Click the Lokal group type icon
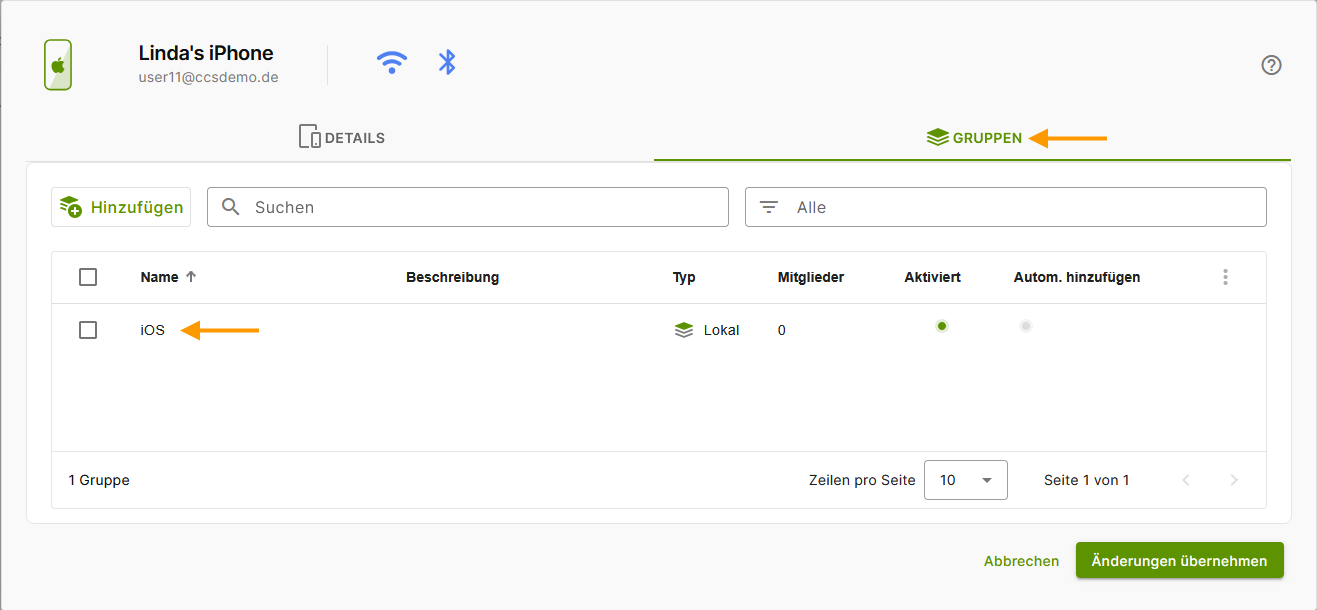 coord(684,330)
